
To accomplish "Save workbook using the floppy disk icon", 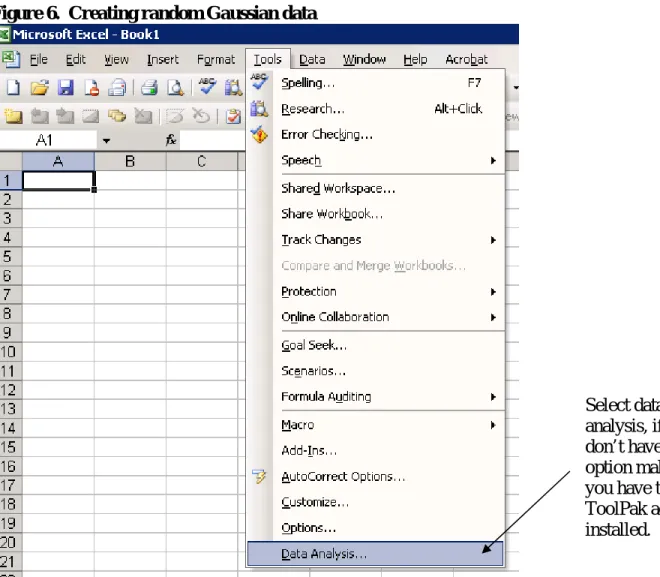I will (x=65, y=88).
